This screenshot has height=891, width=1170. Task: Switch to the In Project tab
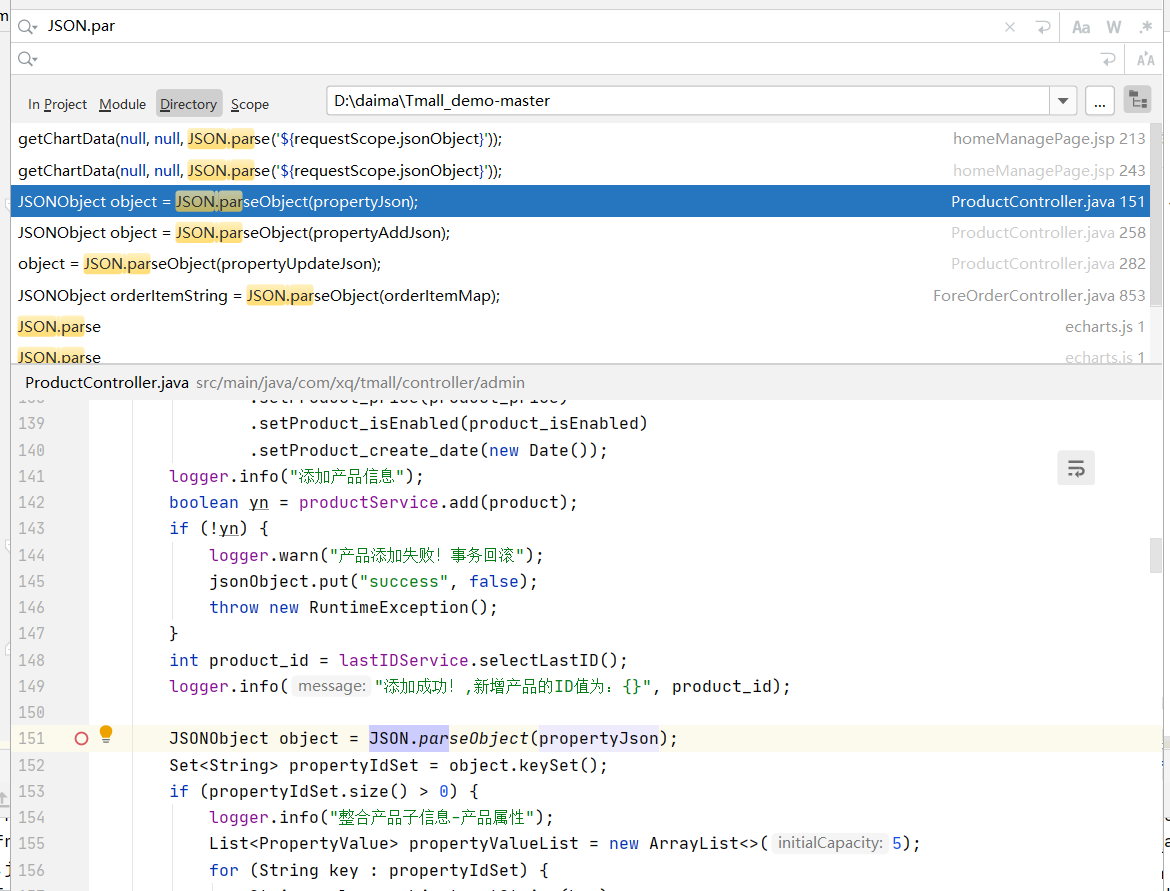(x=56, y=103)
